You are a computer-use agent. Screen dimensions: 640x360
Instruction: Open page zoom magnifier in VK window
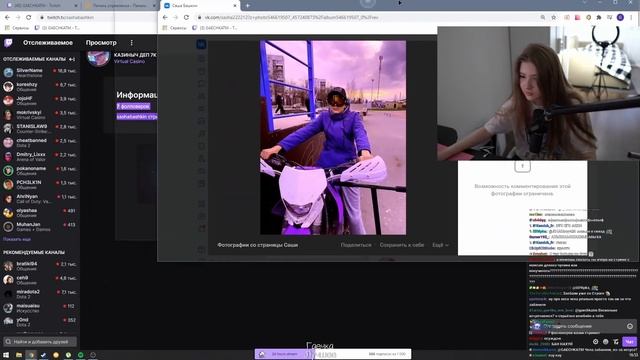(542, 18)
